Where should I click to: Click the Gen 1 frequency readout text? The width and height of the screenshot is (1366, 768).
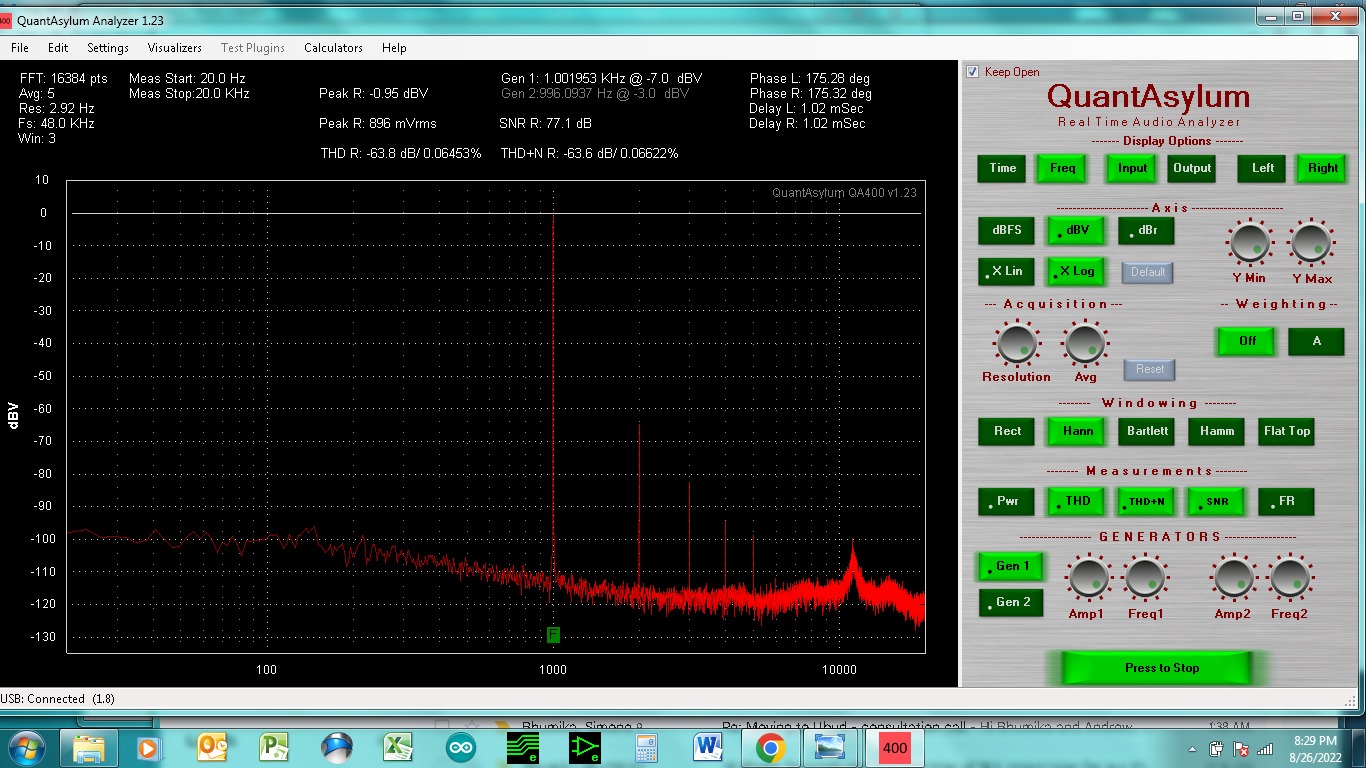(x=601, y=78)
